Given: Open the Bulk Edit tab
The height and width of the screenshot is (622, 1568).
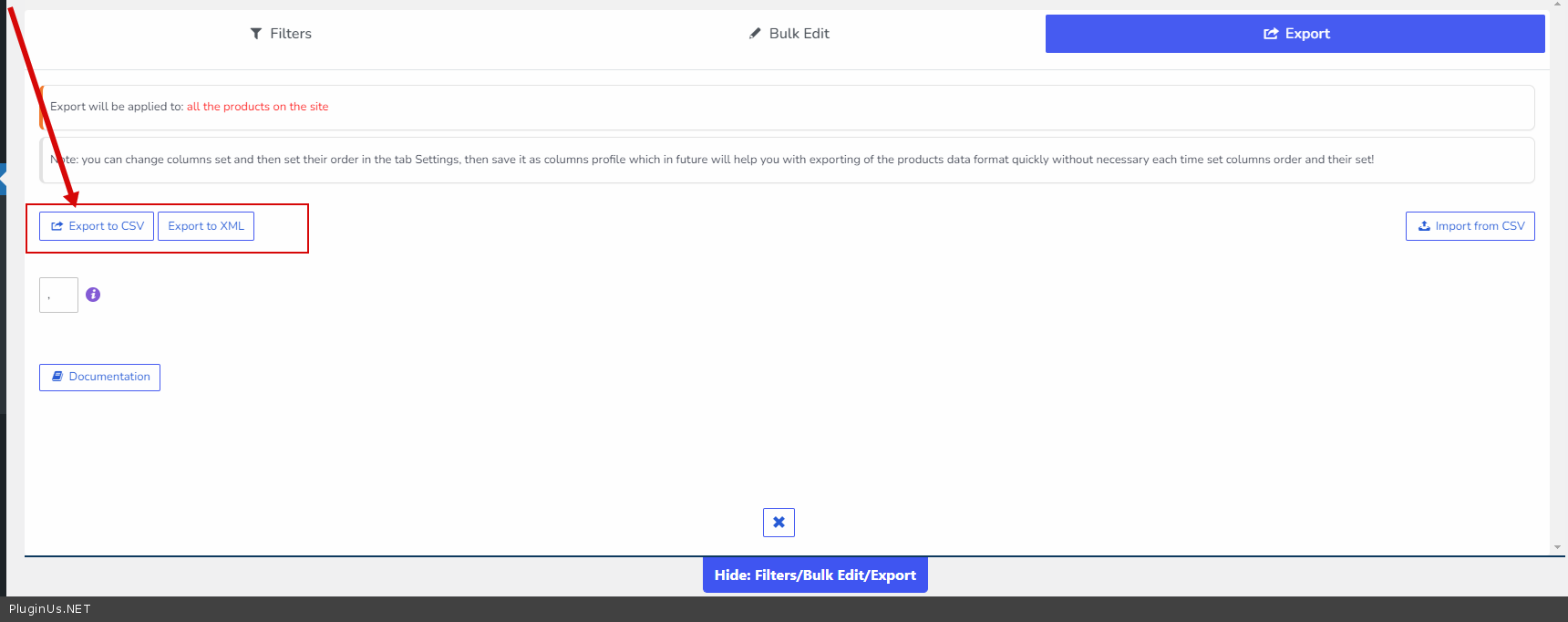Looking at the screenshot, I should (789, 34).
